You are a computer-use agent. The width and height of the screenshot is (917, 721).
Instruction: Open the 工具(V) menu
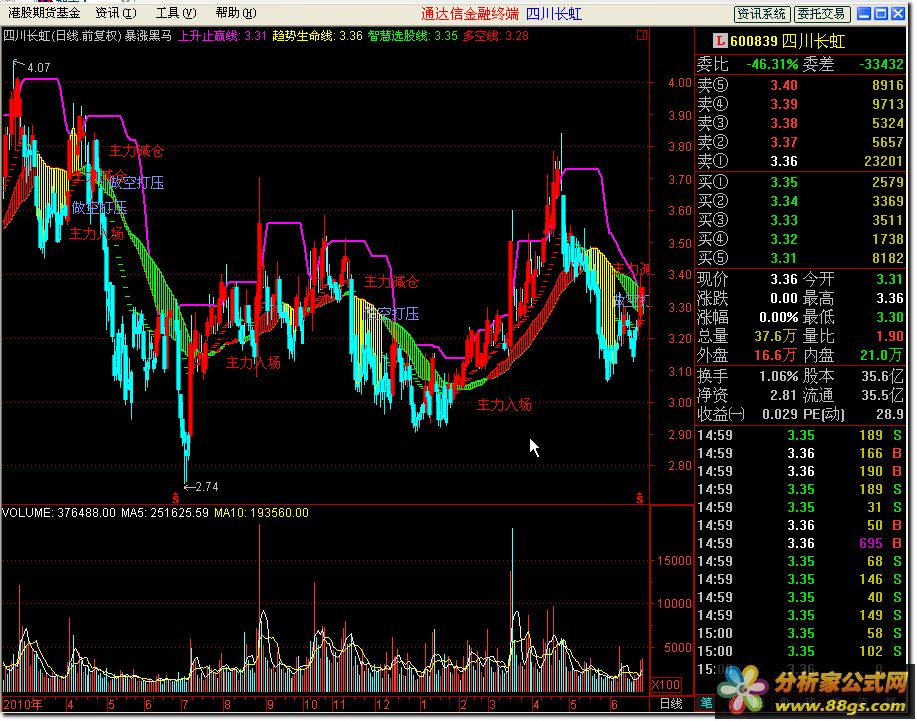(x=176, y=12)
